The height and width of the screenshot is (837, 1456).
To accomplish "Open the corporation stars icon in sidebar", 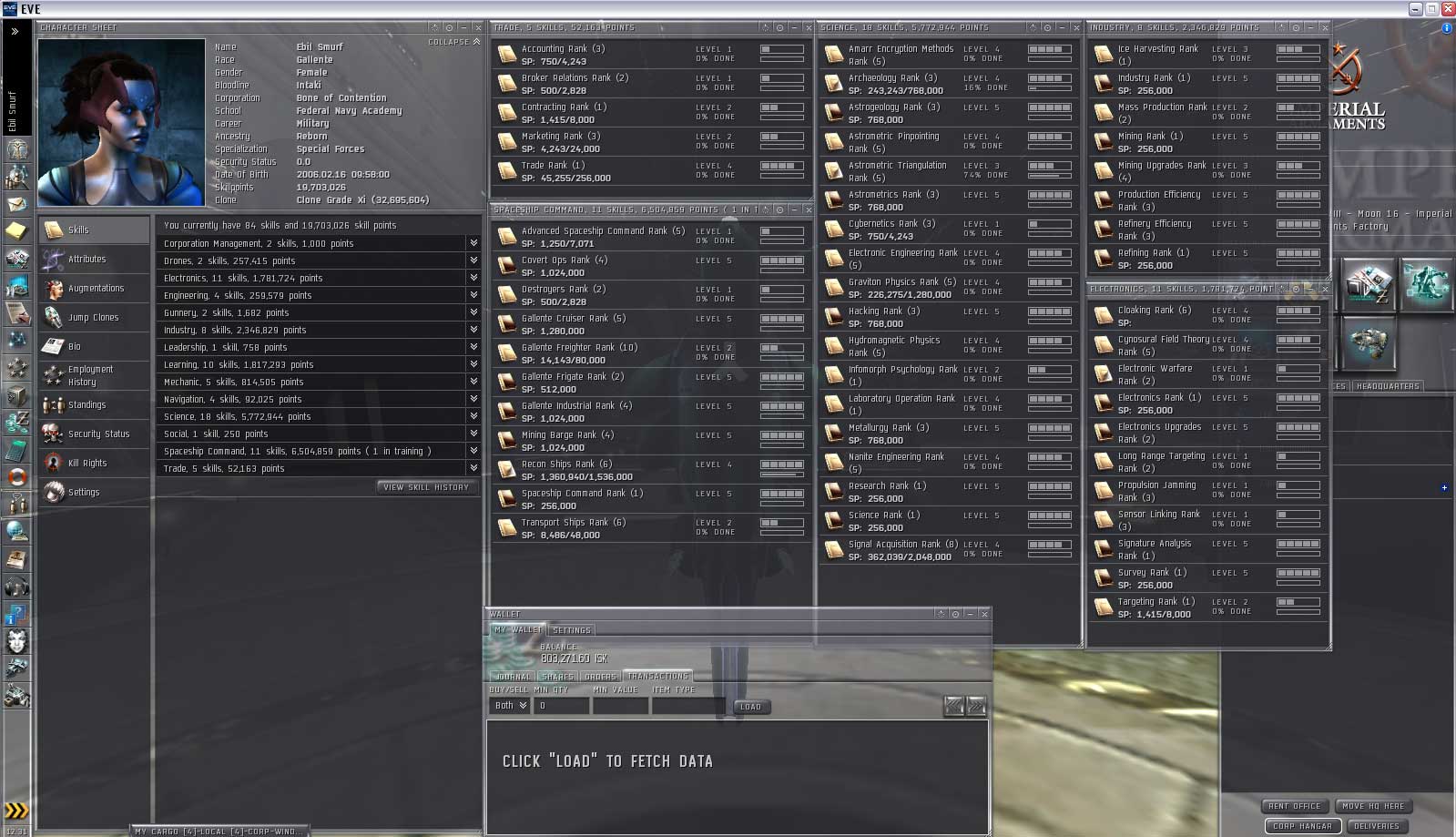I will click(17, 368).
